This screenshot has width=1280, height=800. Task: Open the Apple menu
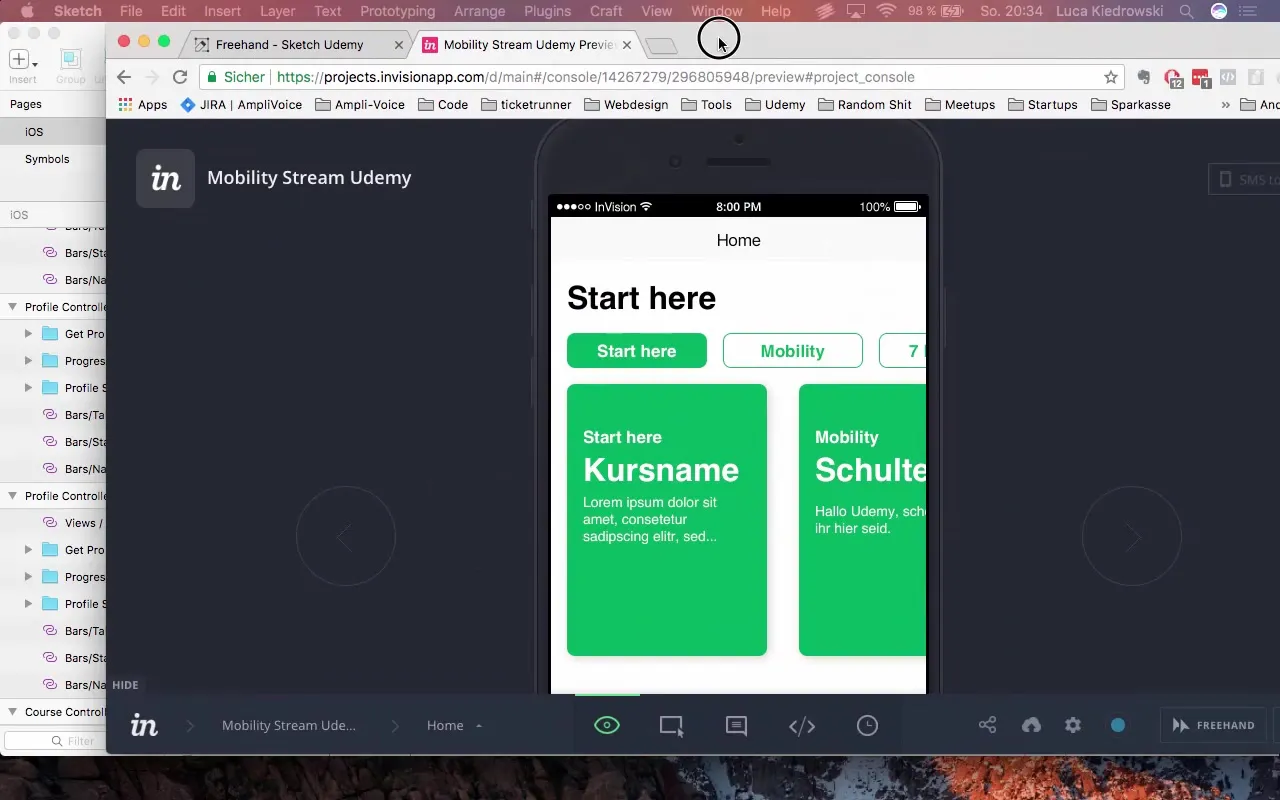point(27,11)
